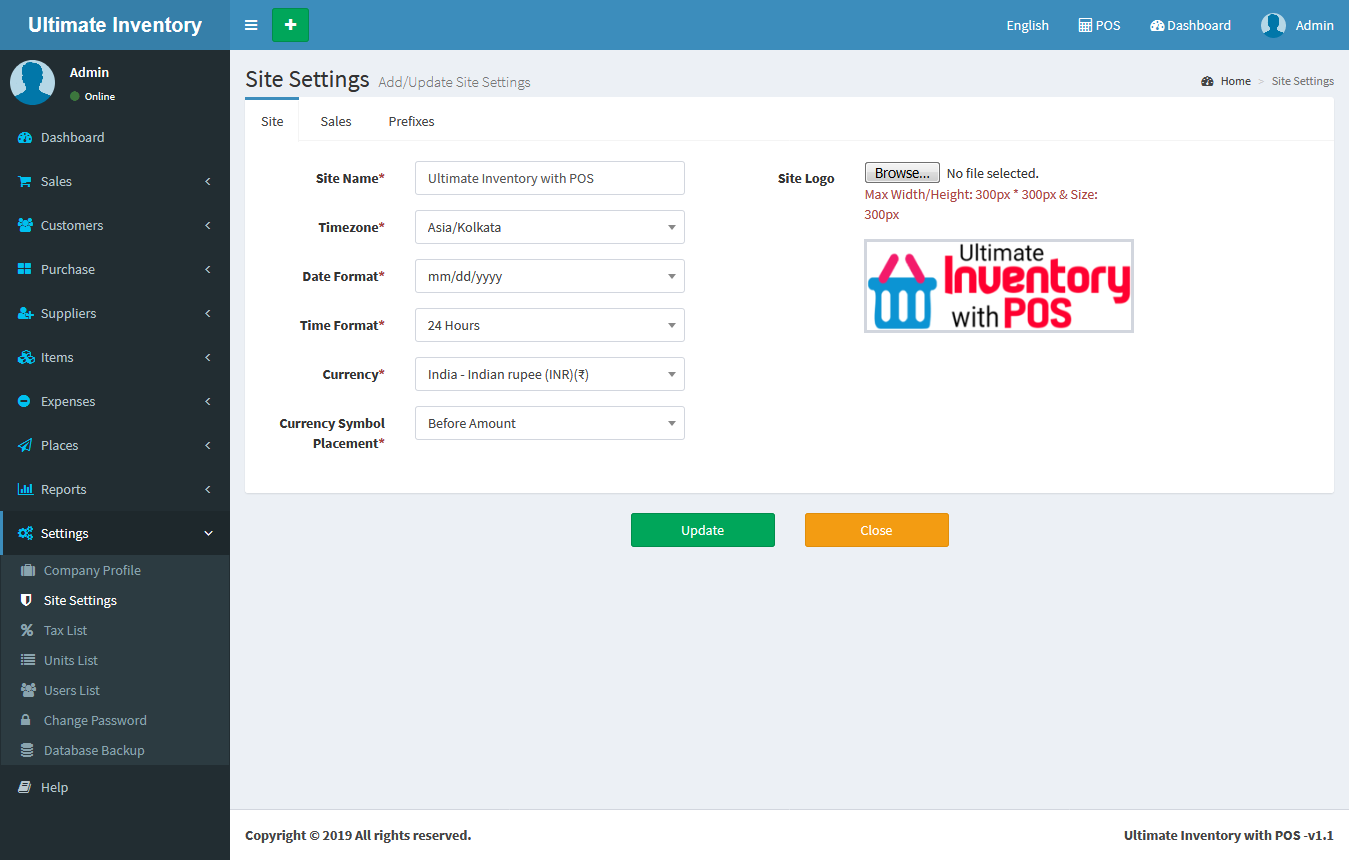Click the green plus quick-add button
Viewport: 1349px width, 860px height.
click(x=290, y=25)
